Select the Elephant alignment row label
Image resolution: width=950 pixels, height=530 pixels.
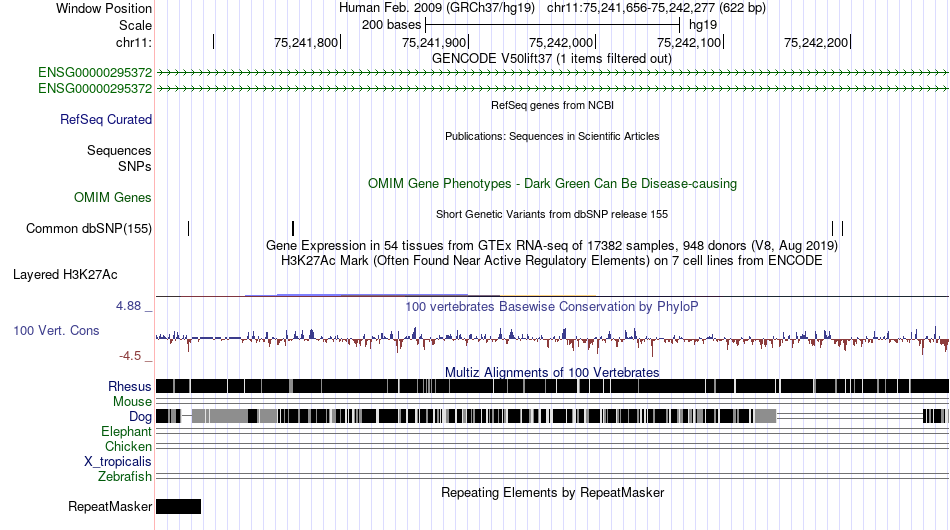click(126, 432)
